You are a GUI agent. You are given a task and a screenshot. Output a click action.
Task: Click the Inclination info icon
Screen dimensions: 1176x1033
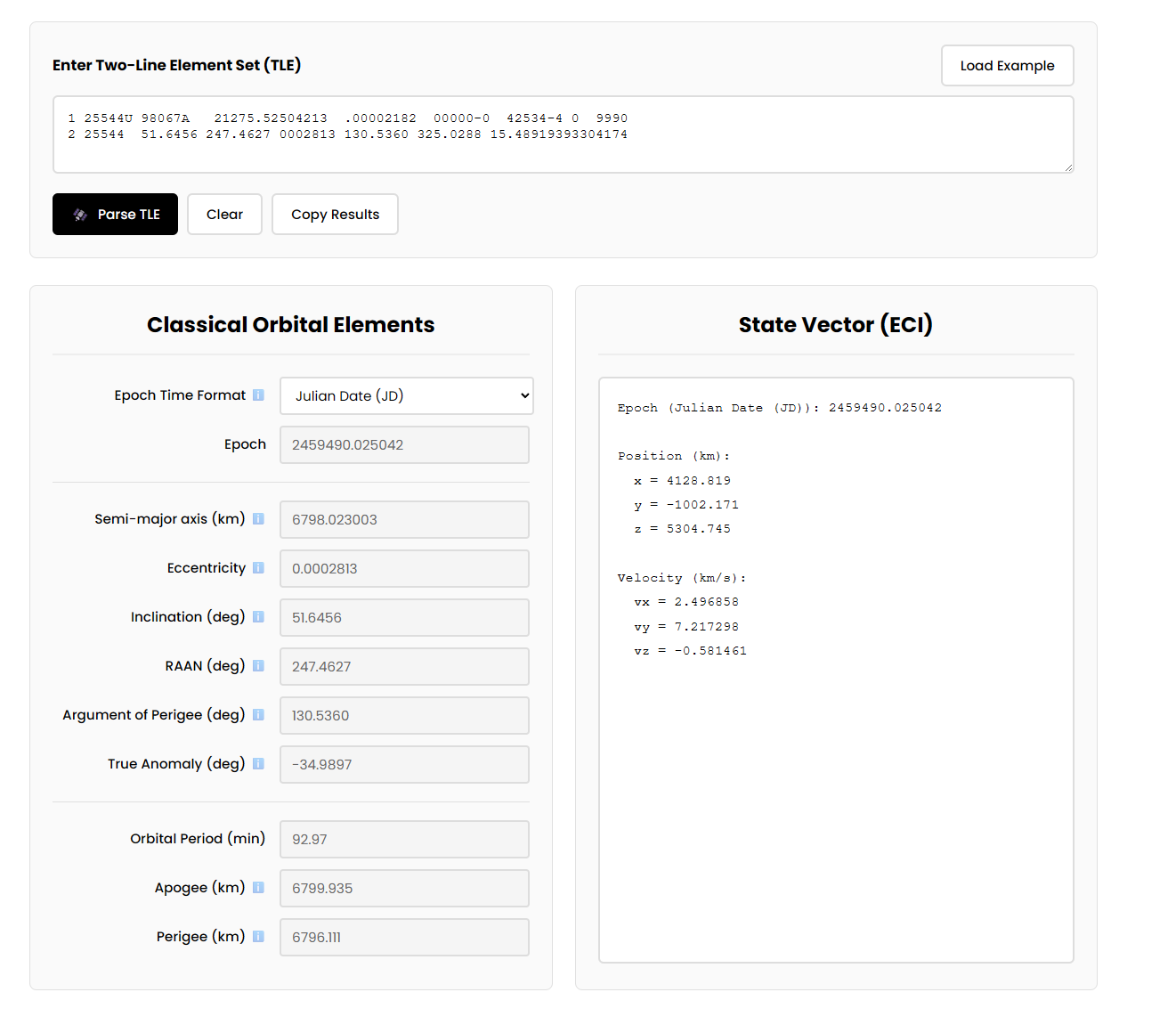pos(258,616)
